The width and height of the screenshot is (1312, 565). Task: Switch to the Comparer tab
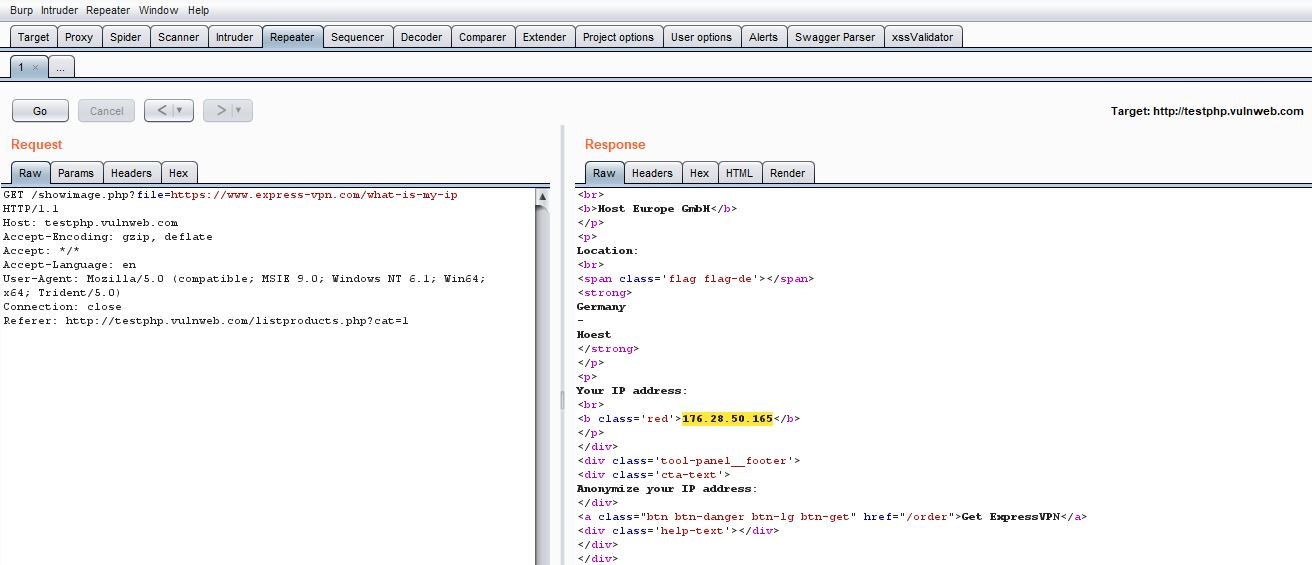click(483, 37)
